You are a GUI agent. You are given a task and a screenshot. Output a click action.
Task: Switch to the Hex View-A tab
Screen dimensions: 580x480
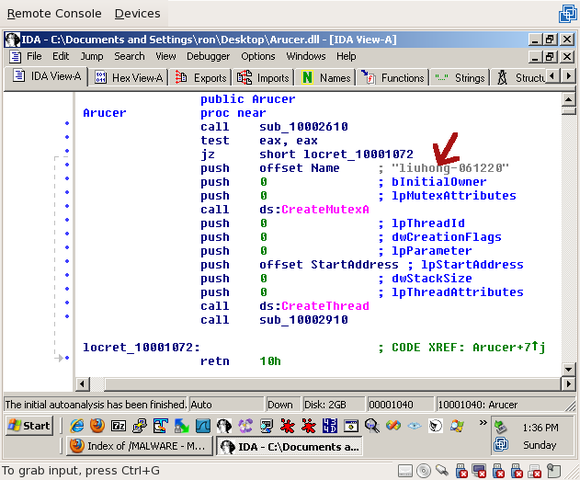click(128, 78)
